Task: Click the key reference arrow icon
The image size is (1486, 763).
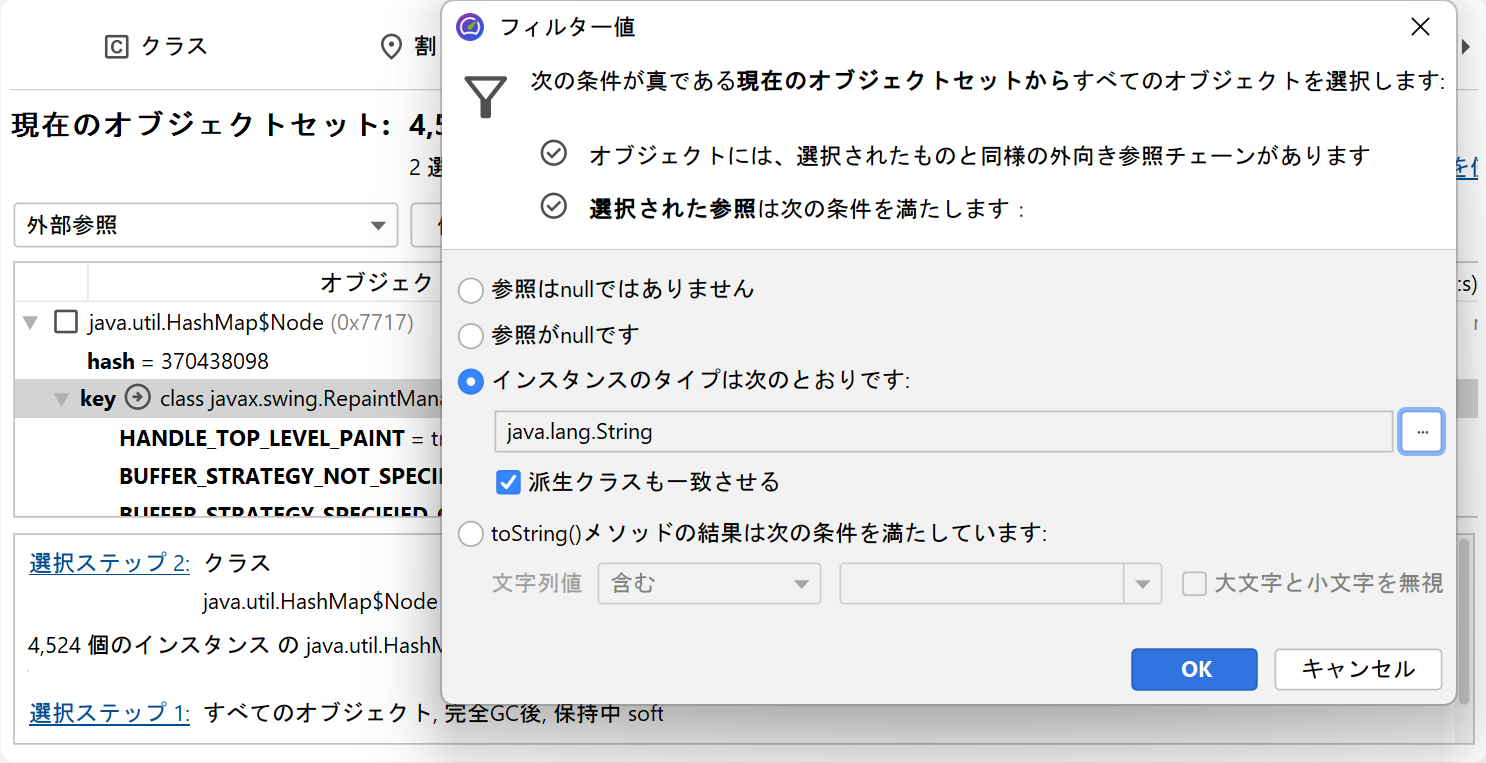Action: pos(138,398)
